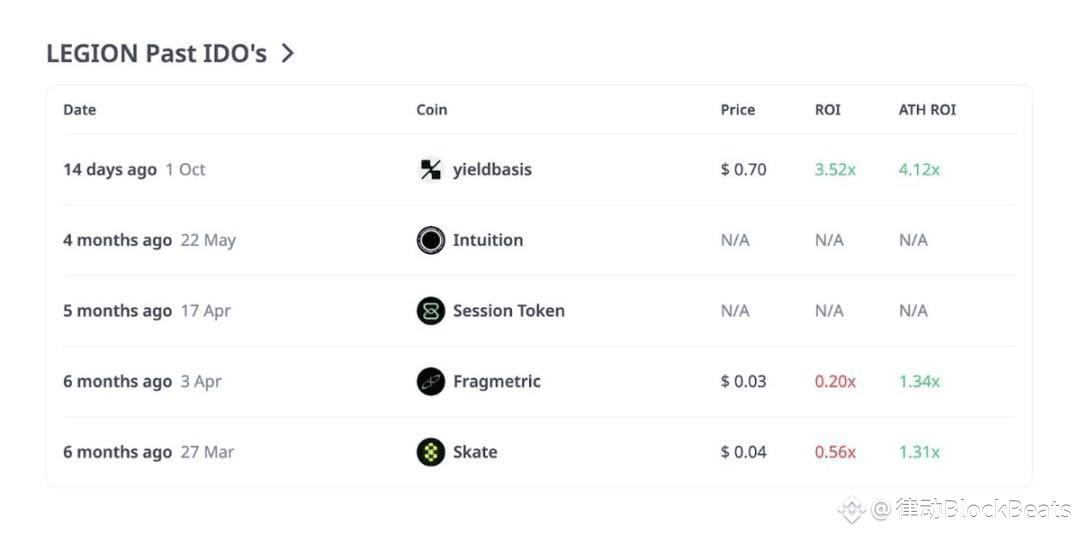The height and width of the screenshot is (535, 1079).
Task: Open the Intuition coin name link
Action: [488, 240]
